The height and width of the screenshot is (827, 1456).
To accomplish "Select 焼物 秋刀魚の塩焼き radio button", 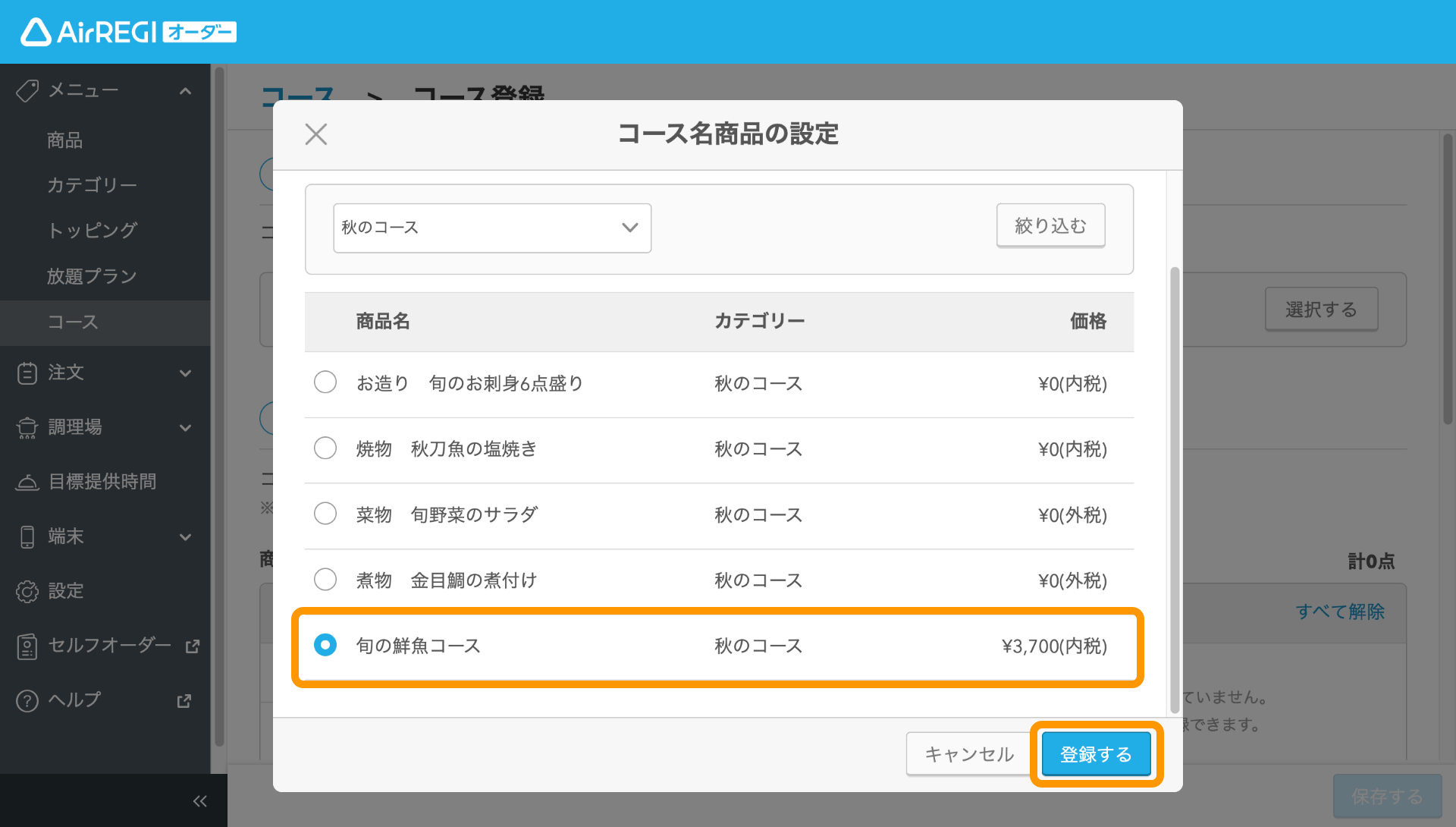I will pos(325,448).
